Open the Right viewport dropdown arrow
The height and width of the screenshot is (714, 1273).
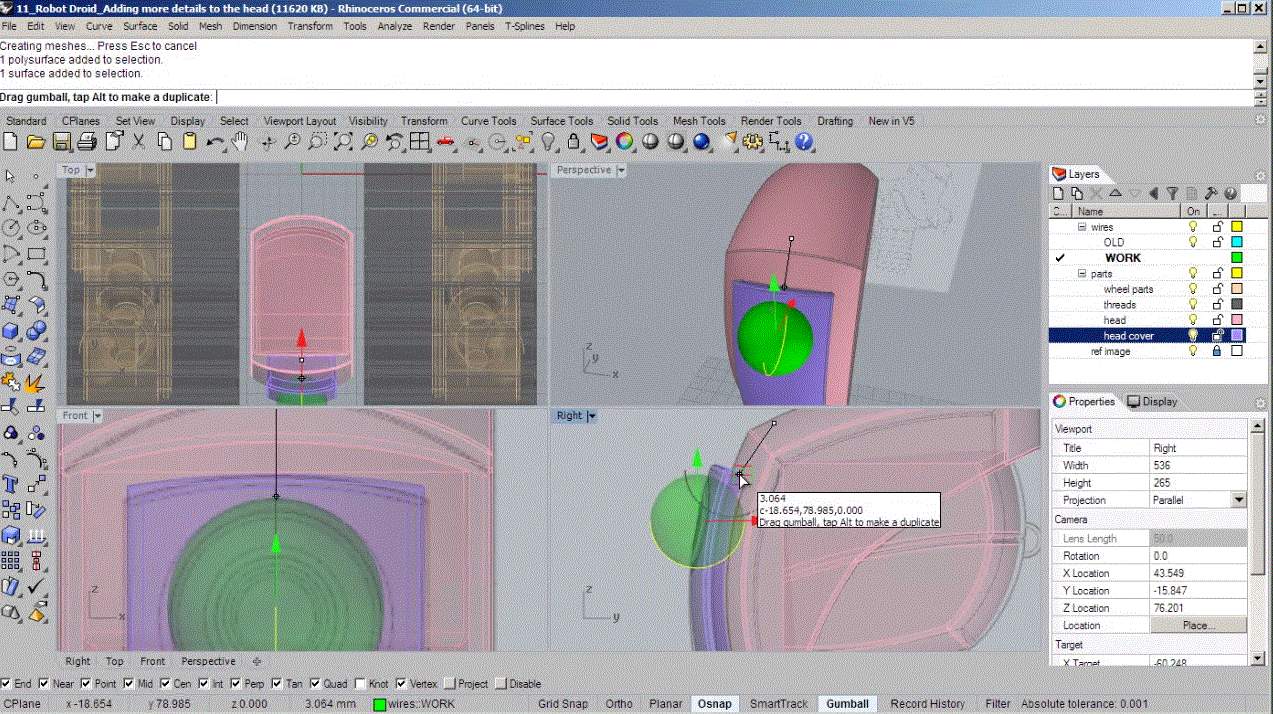coord(591,415)
